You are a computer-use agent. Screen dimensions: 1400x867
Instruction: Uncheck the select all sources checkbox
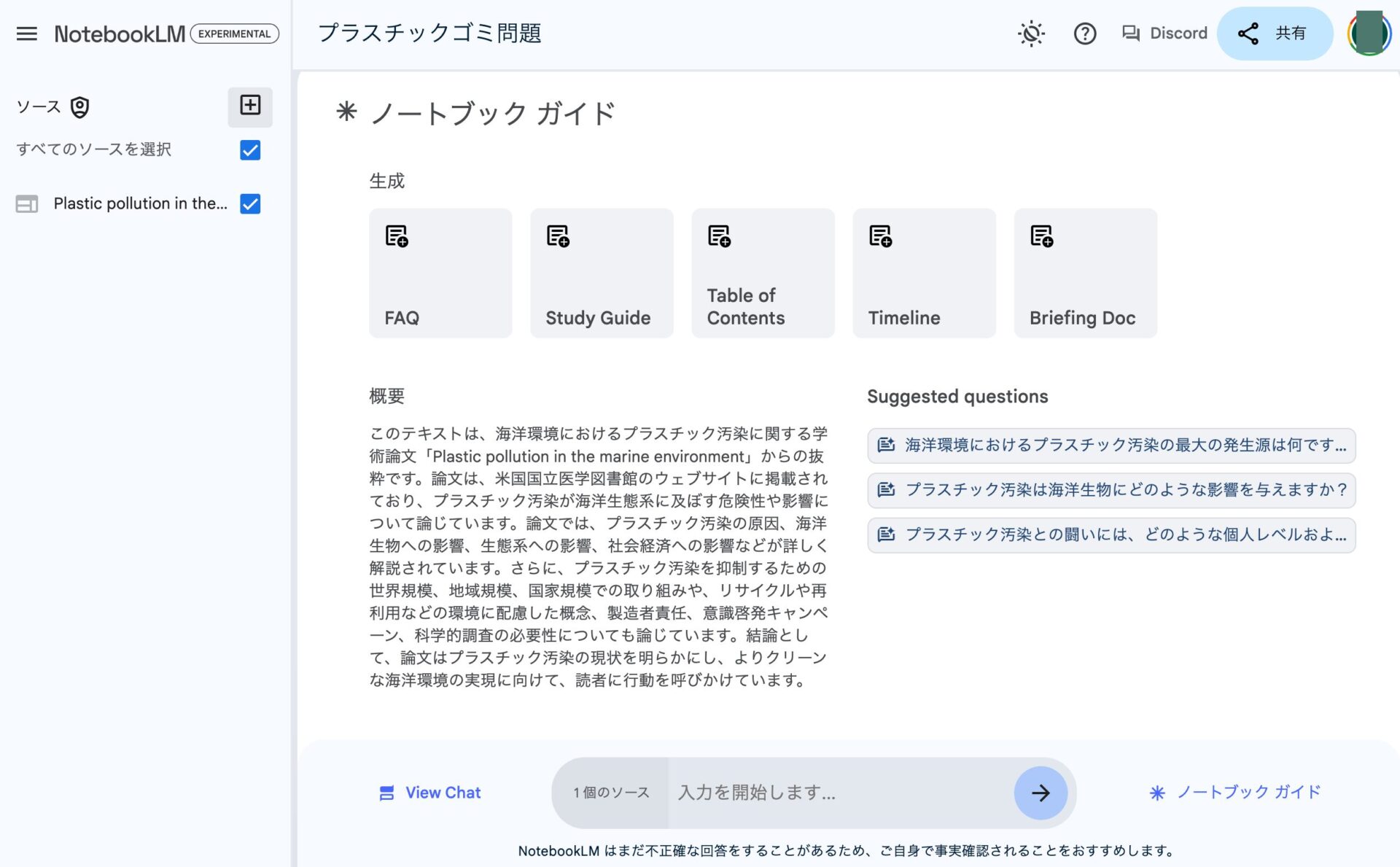[250, 150]
